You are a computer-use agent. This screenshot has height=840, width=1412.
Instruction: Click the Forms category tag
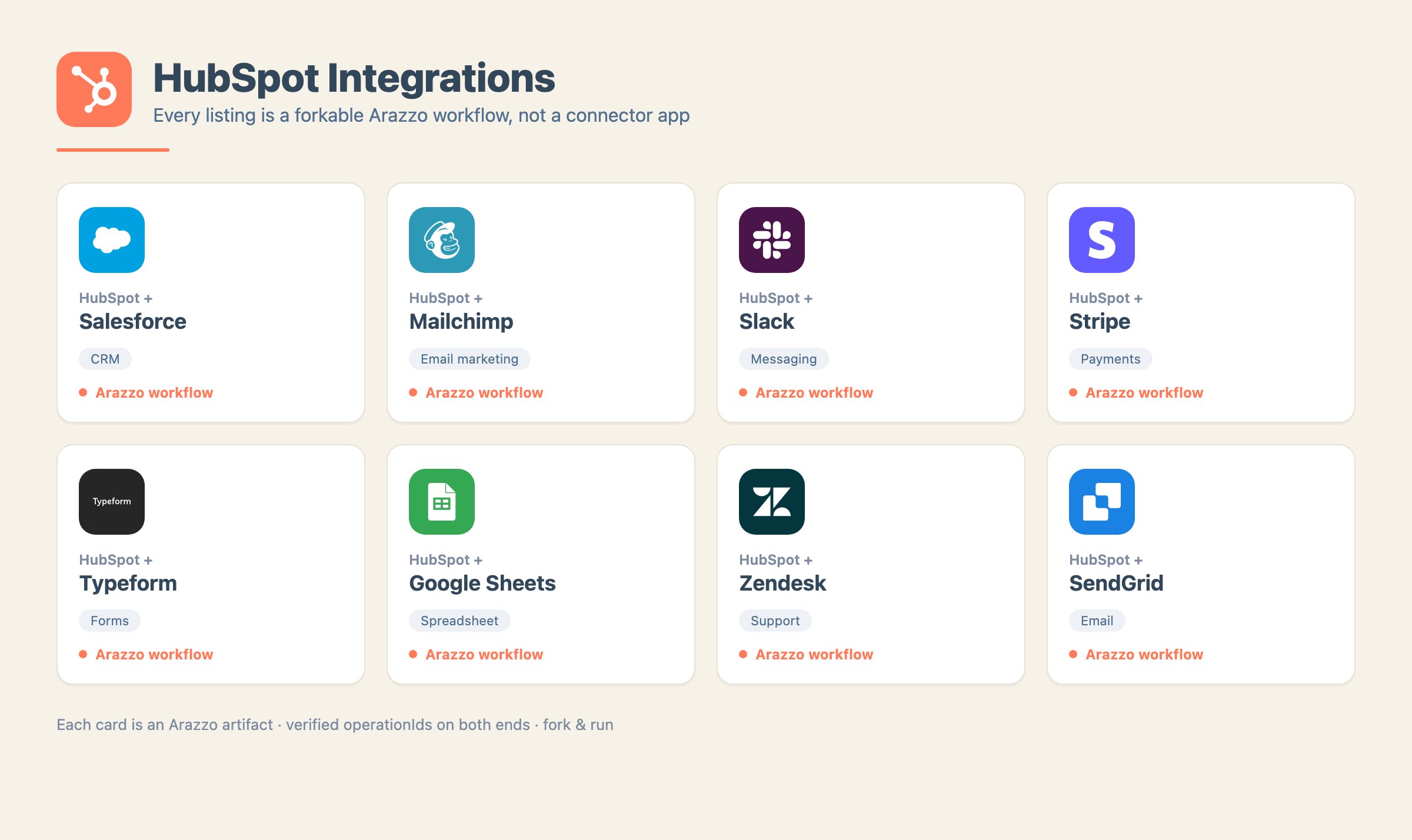[109, 621]
